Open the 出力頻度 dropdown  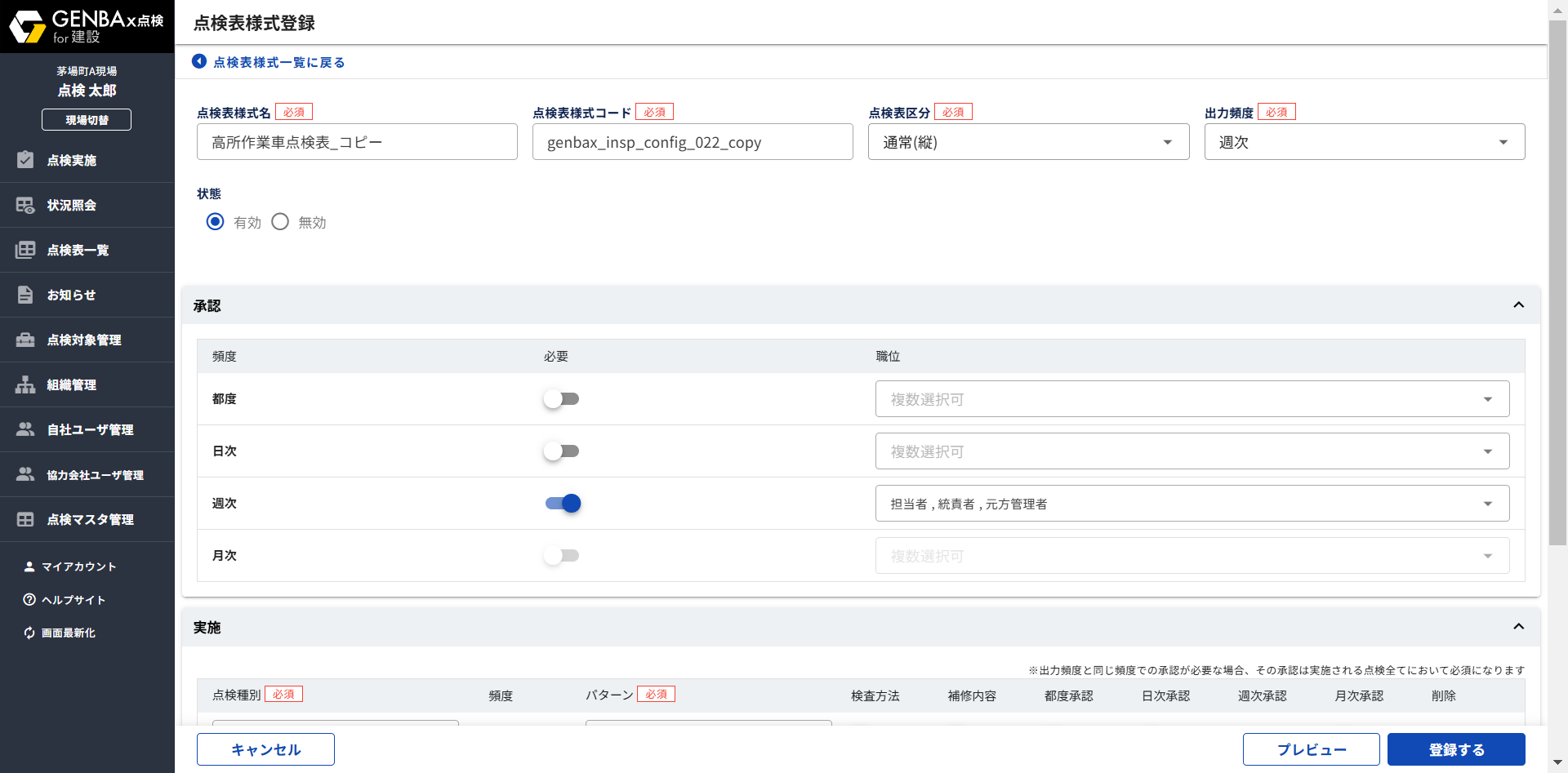(1503, 141)
